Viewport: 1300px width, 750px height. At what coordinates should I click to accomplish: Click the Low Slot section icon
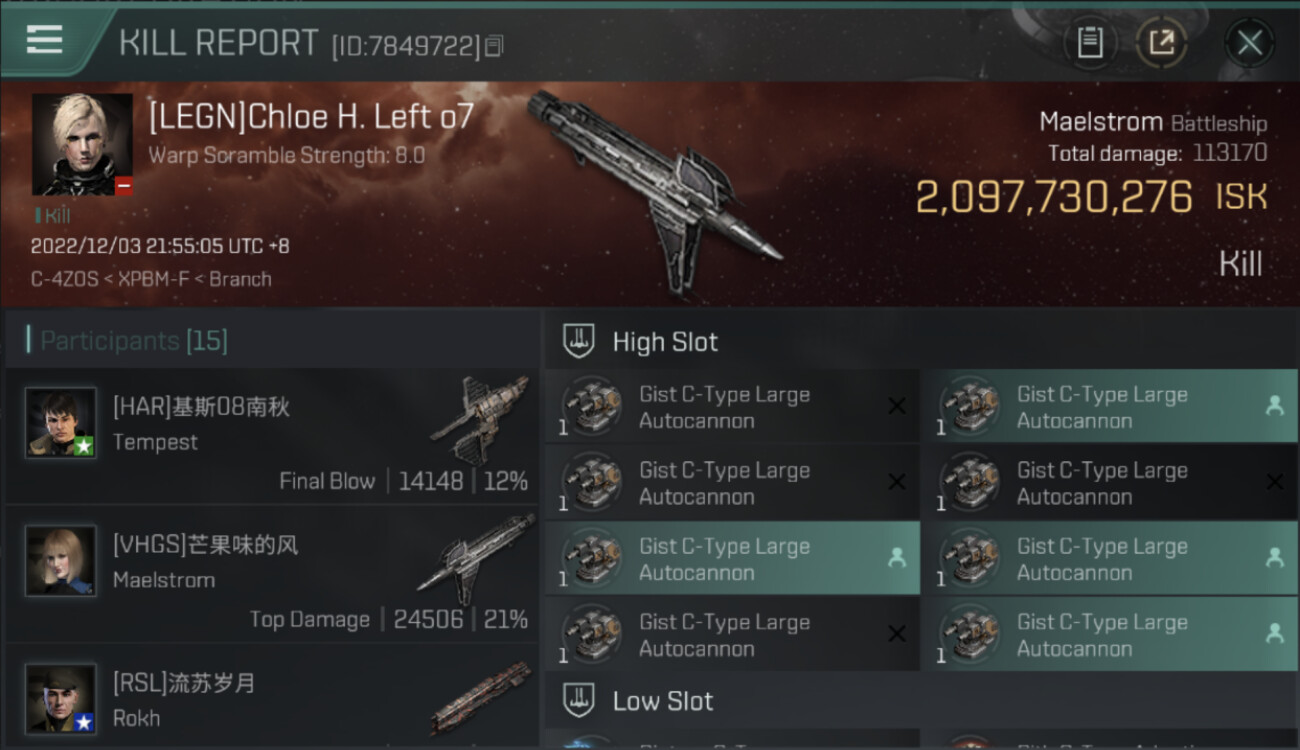click(x=580, y=700)
